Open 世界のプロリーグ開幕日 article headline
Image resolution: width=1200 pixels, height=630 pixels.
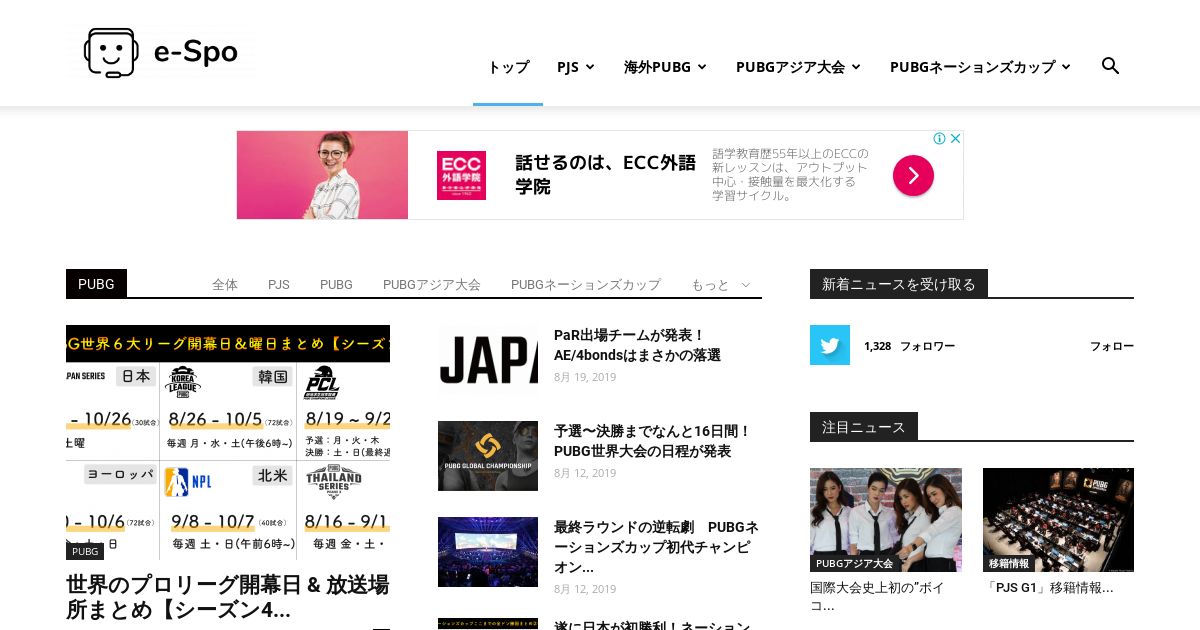[227, 597]
